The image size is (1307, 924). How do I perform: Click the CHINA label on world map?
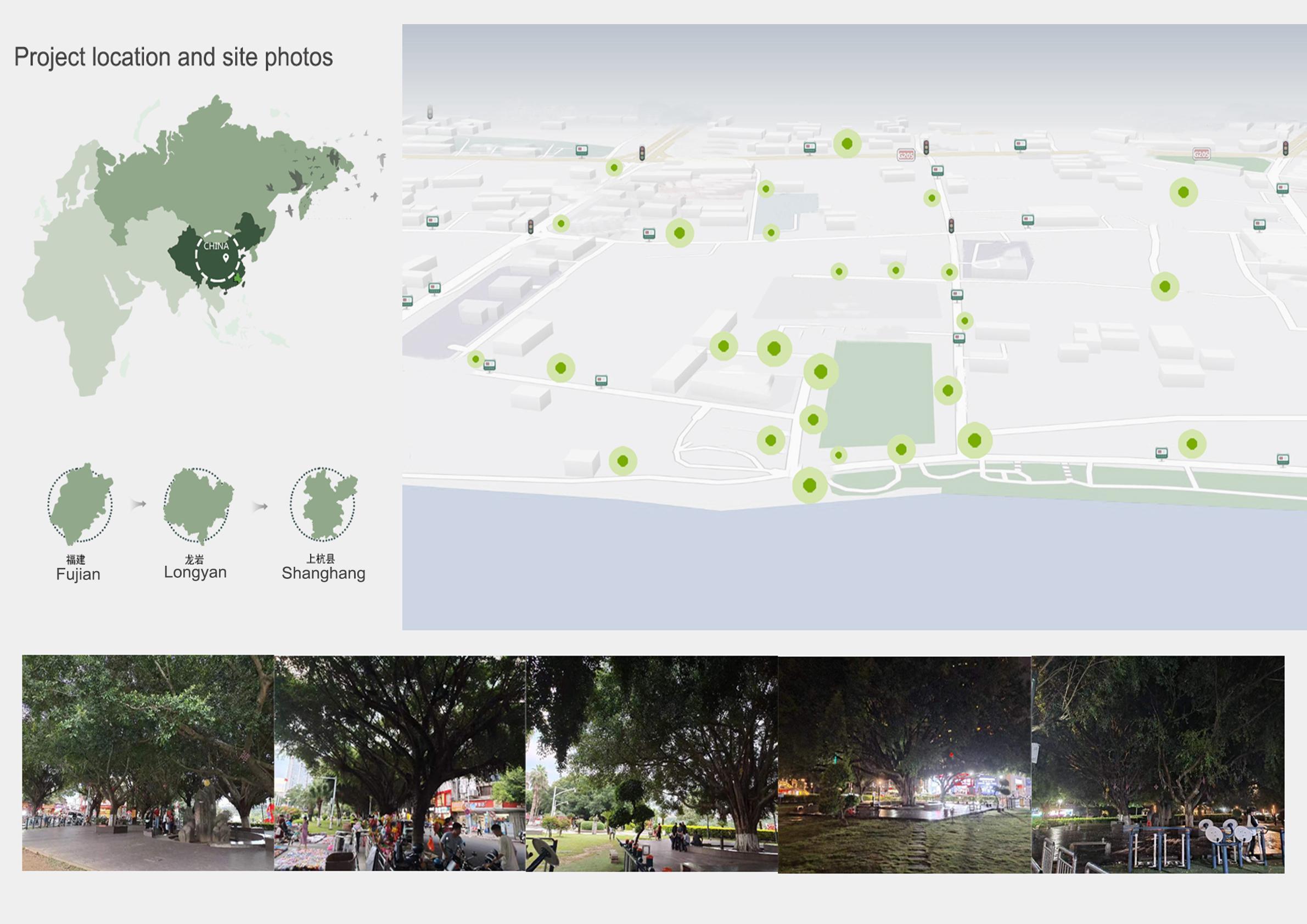click(216, 246)
